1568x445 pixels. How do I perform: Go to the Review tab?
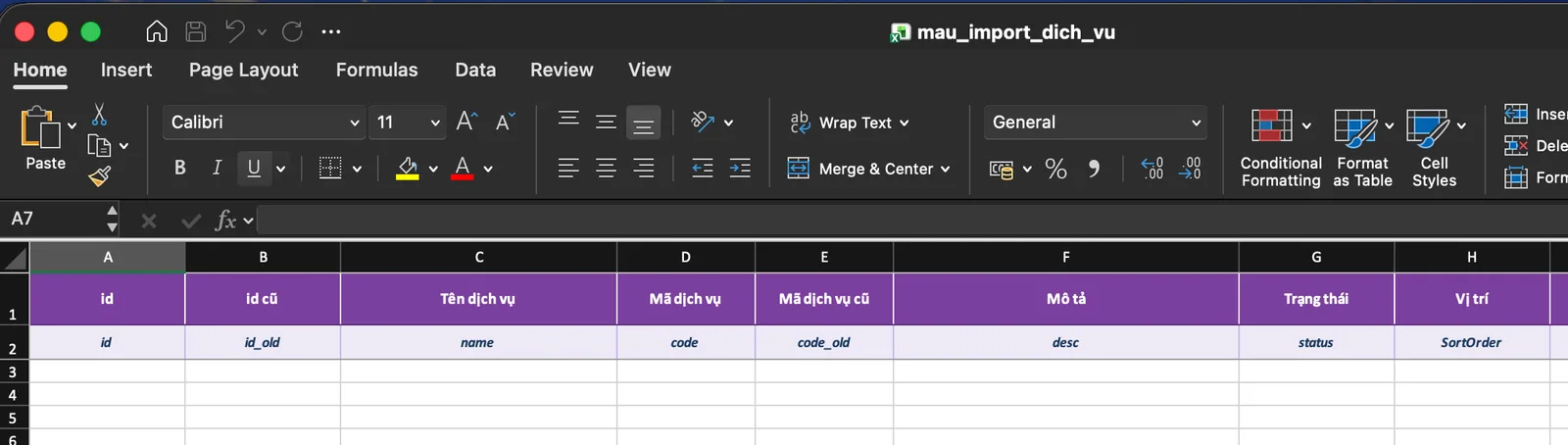click(562, 70)
